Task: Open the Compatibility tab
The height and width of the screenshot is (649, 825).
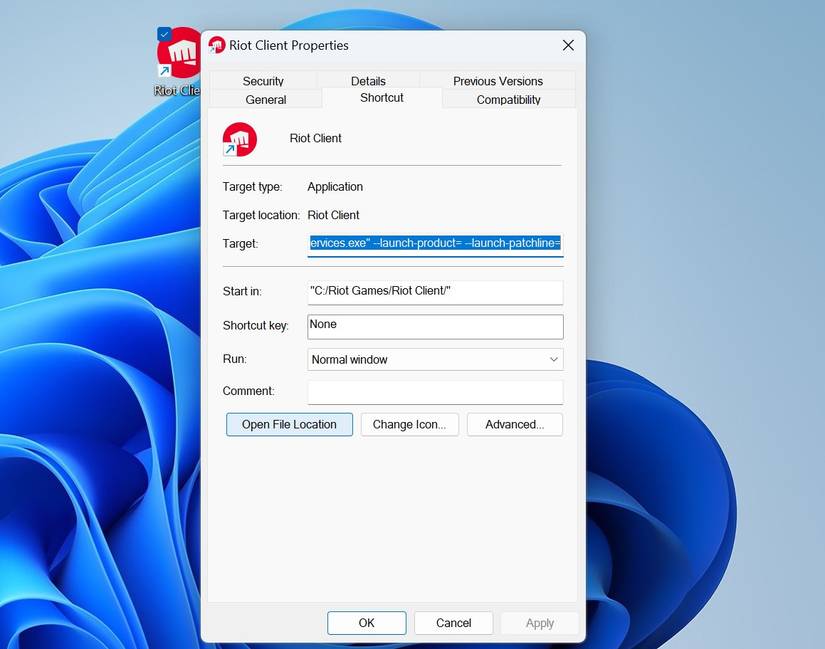Action: pyautogui.click(x=508, y=99)
